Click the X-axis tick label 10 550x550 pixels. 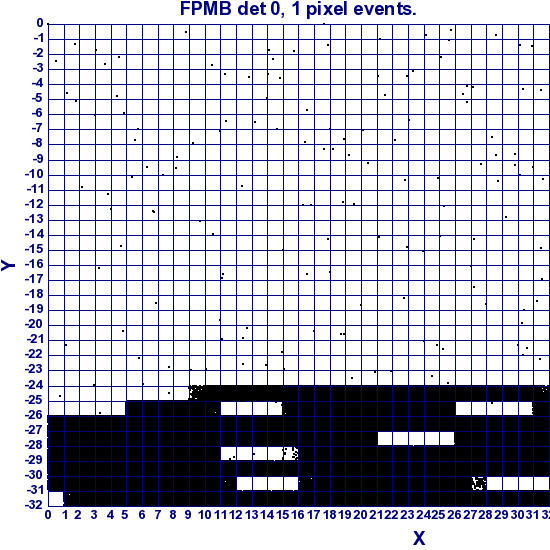click(205, 515)
